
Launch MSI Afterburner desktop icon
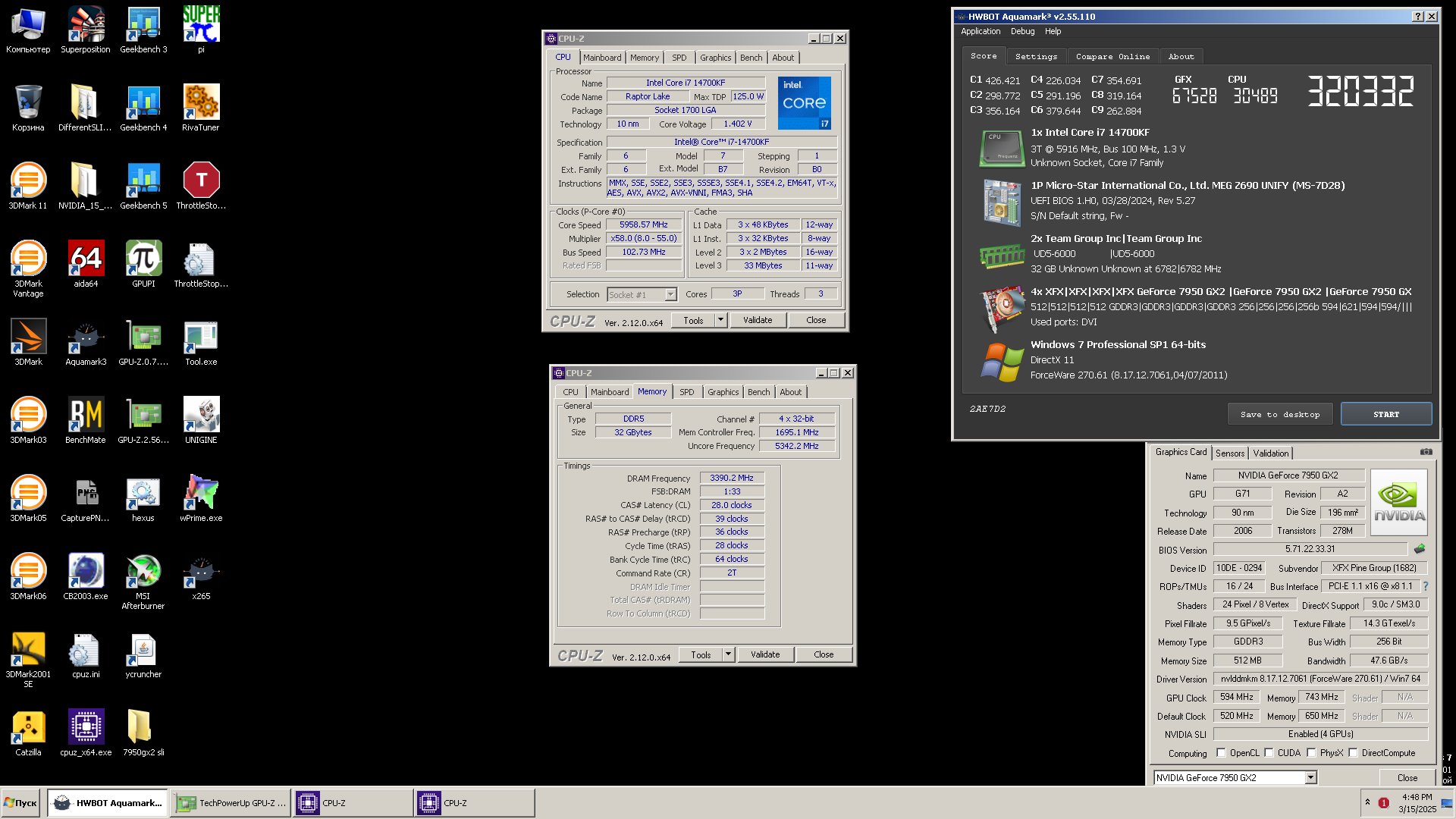pos(143,582)
